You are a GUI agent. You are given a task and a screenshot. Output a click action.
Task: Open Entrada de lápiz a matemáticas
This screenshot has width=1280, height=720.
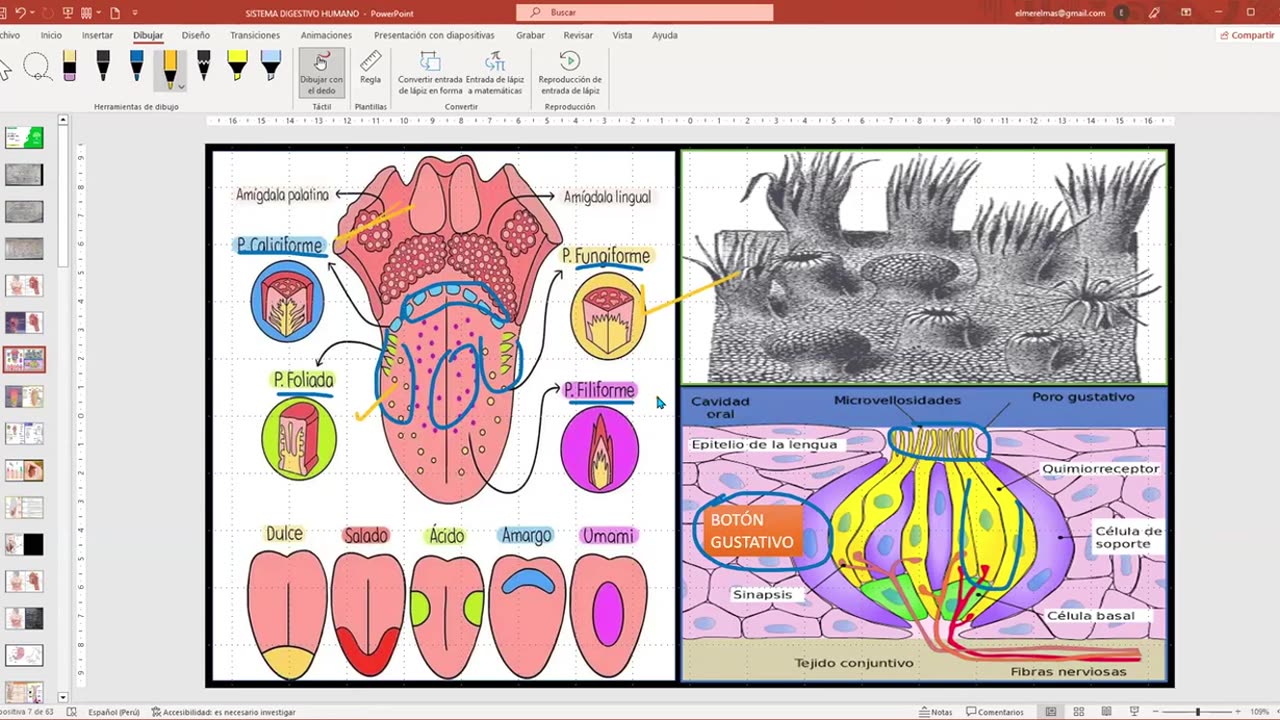point(495,72)
